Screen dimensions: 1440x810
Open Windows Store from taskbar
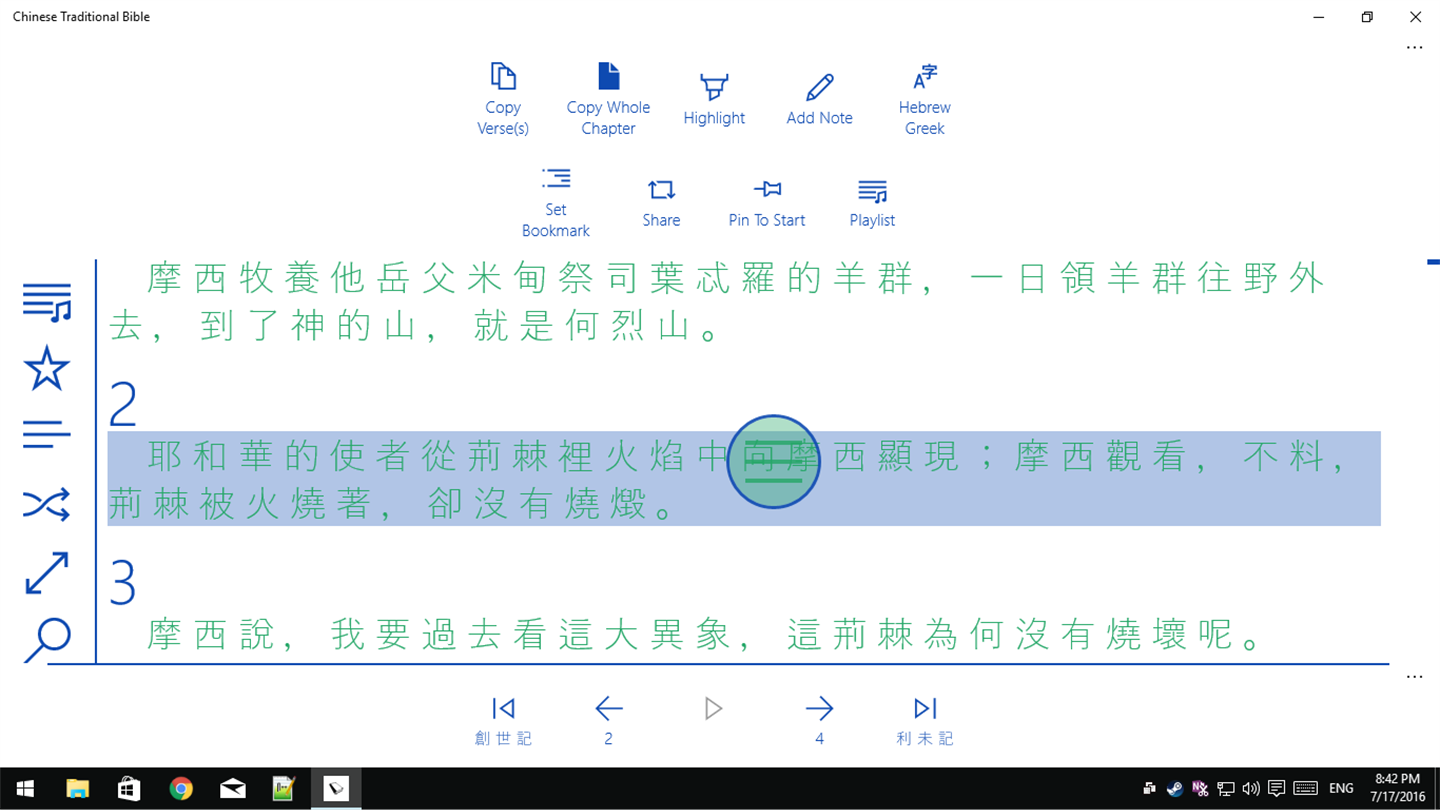[129, 789]
